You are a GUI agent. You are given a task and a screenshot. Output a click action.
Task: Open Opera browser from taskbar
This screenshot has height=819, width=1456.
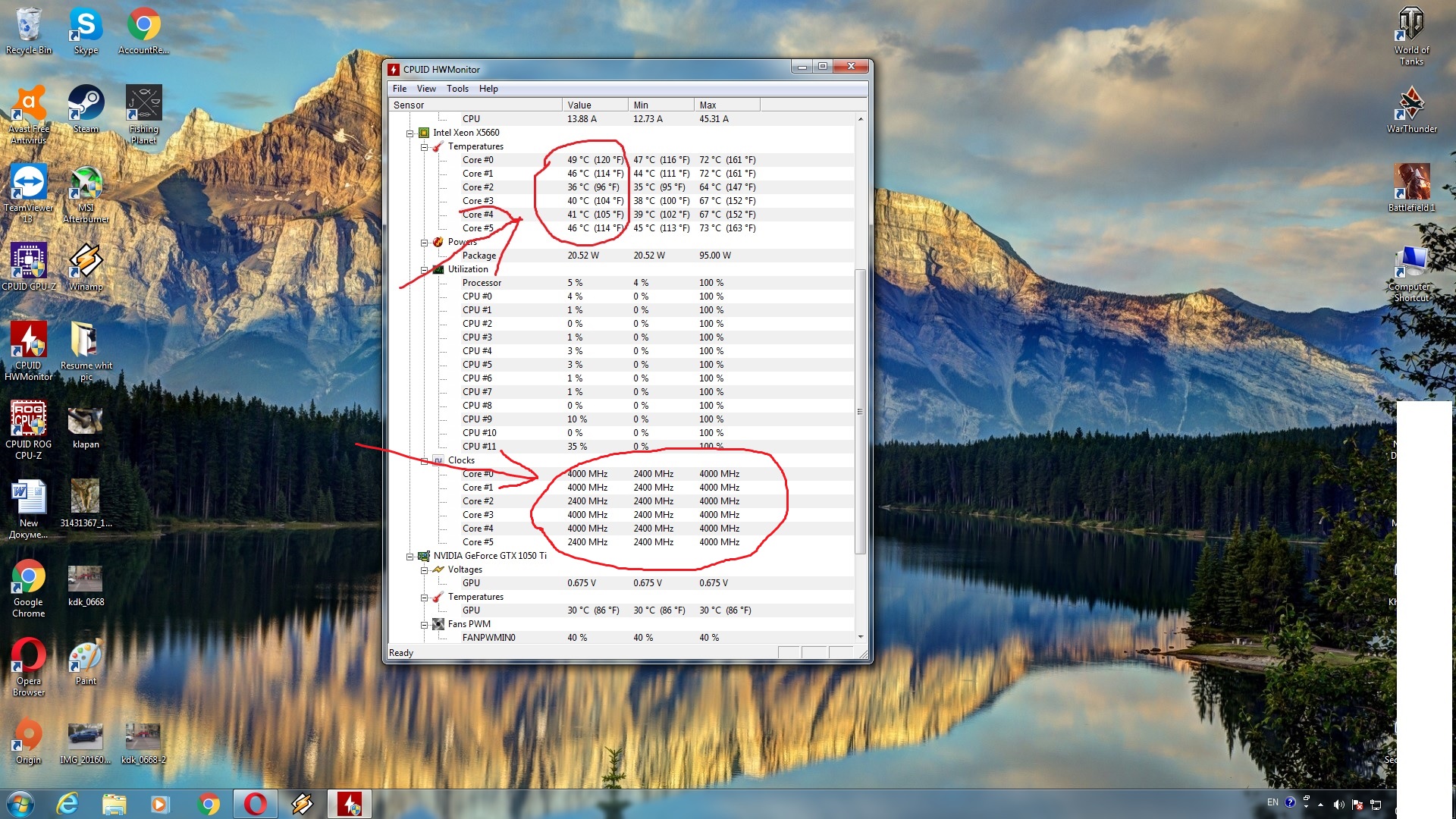(255, 804)
